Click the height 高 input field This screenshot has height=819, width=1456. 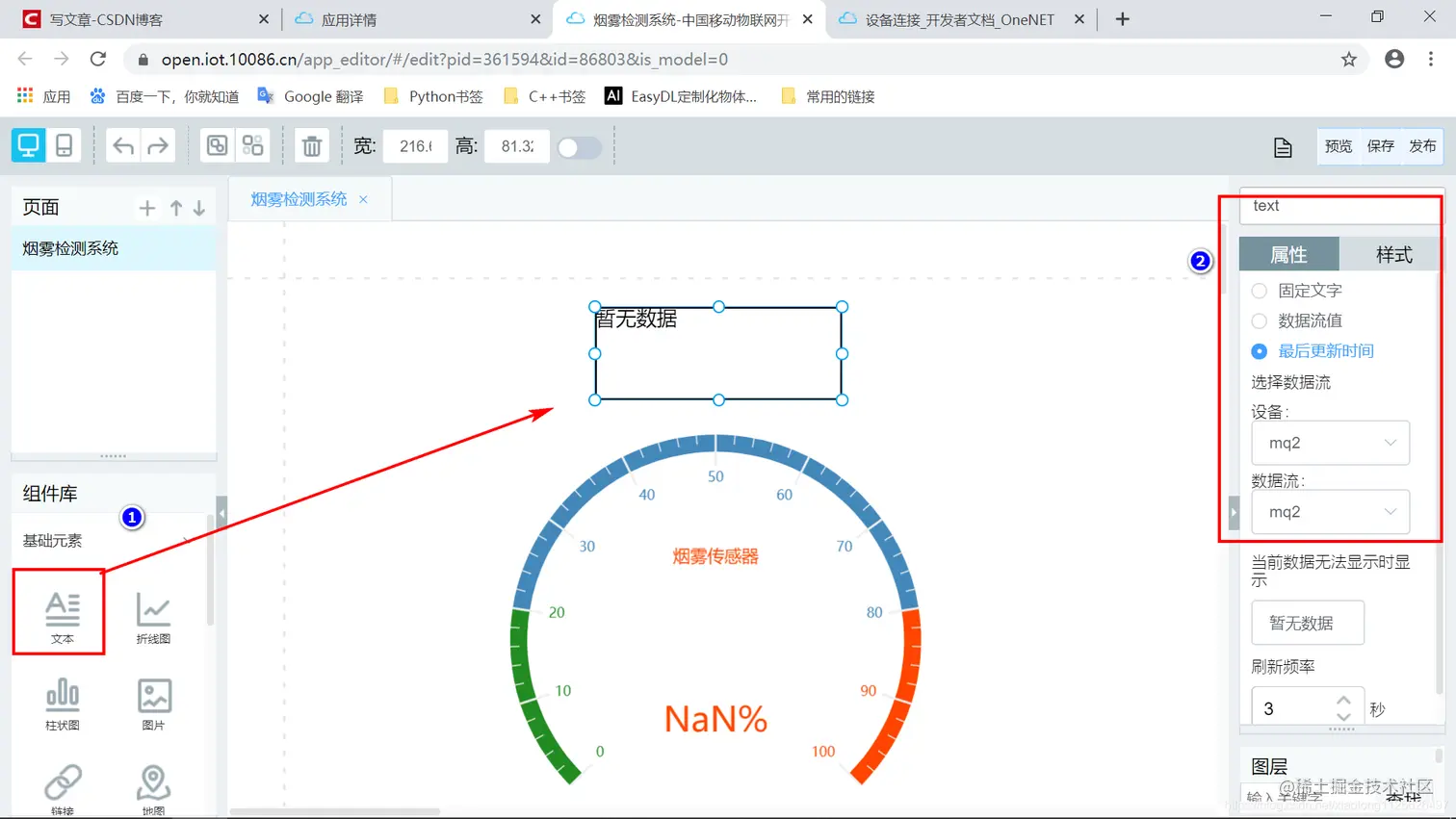(517, 146)
